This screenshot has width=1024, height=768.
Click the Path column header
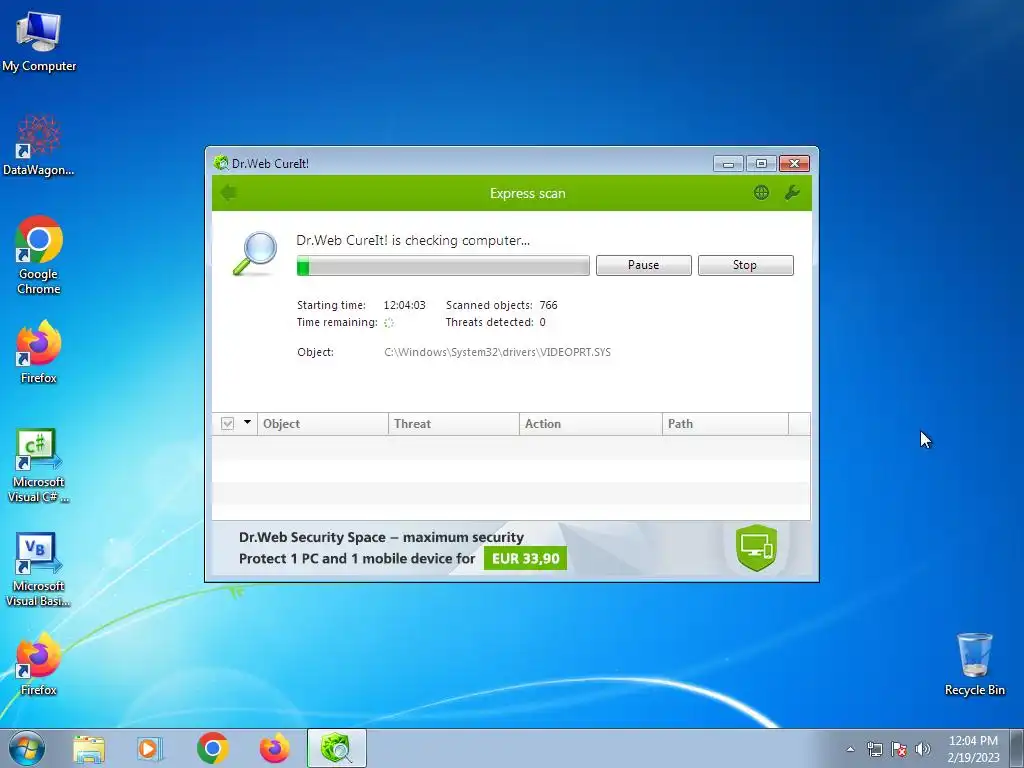coord(726,424)
